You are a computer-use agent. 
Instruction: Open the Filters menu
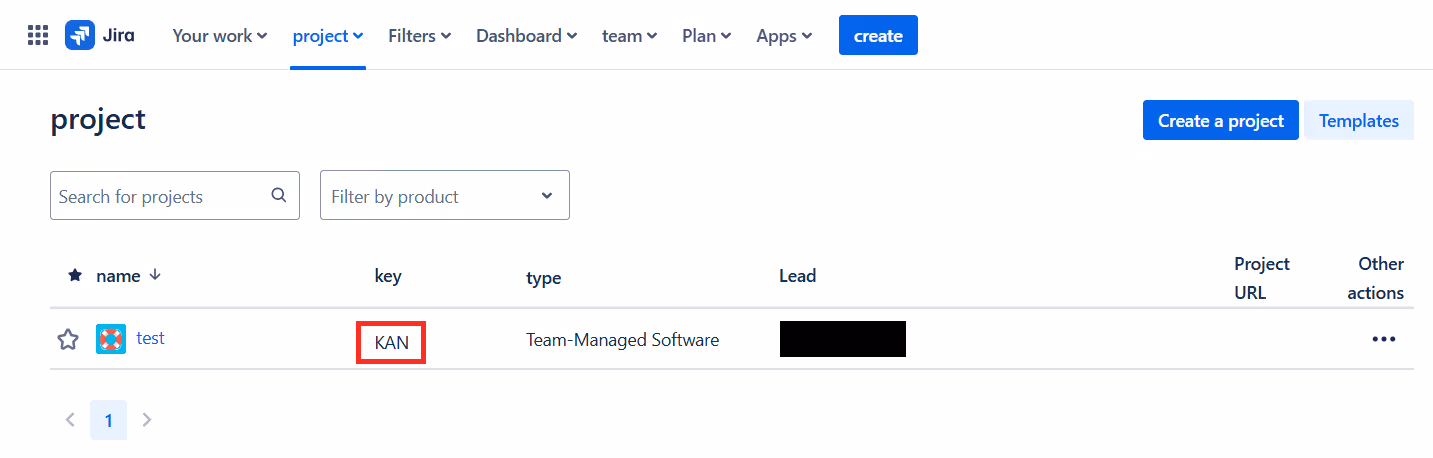click(x=420, y=36)
